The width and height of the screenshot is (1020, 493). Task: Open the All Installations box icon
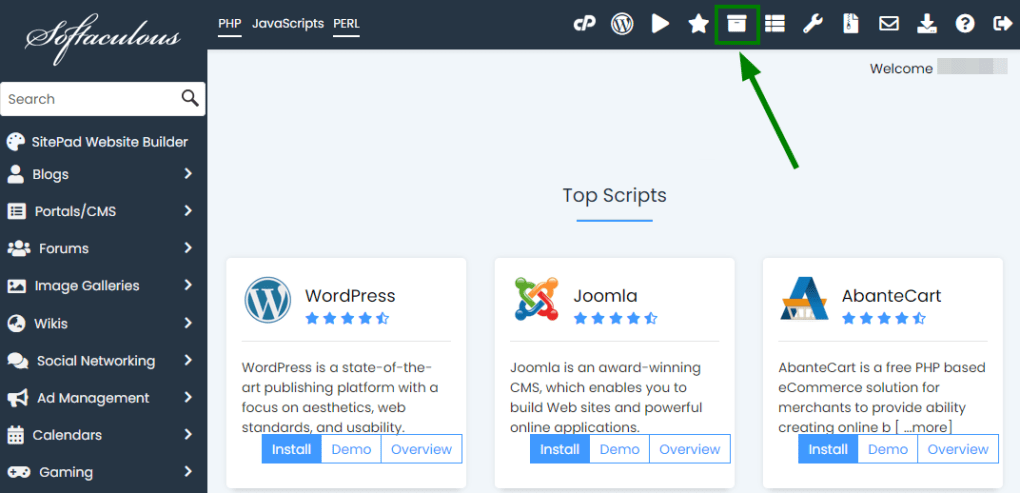(736, 24)
